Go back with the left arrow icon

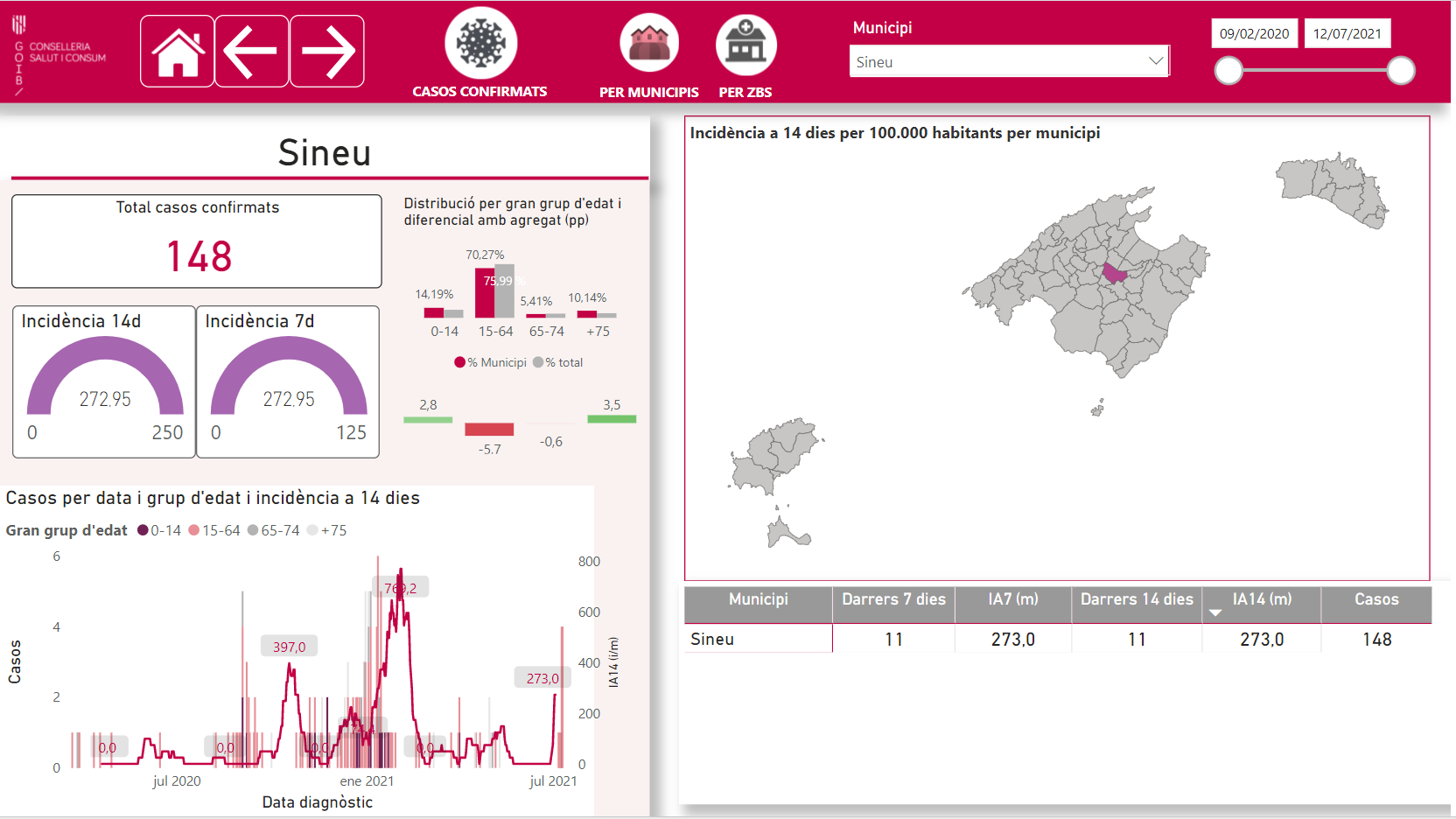pyautogui.click(x=252, y=52)
